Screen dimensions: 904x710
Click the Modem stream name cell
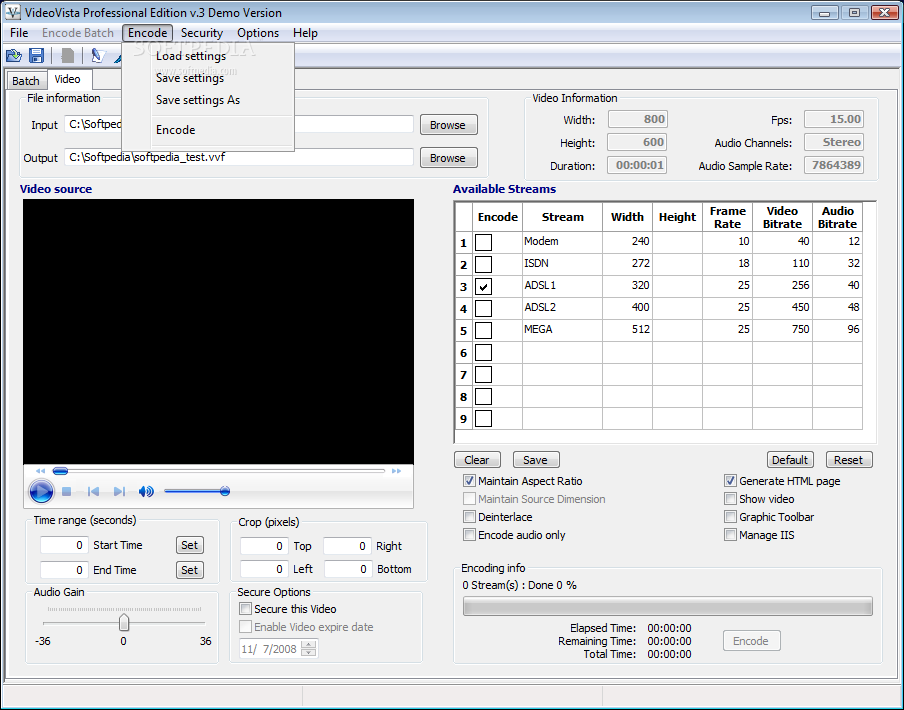562,241
